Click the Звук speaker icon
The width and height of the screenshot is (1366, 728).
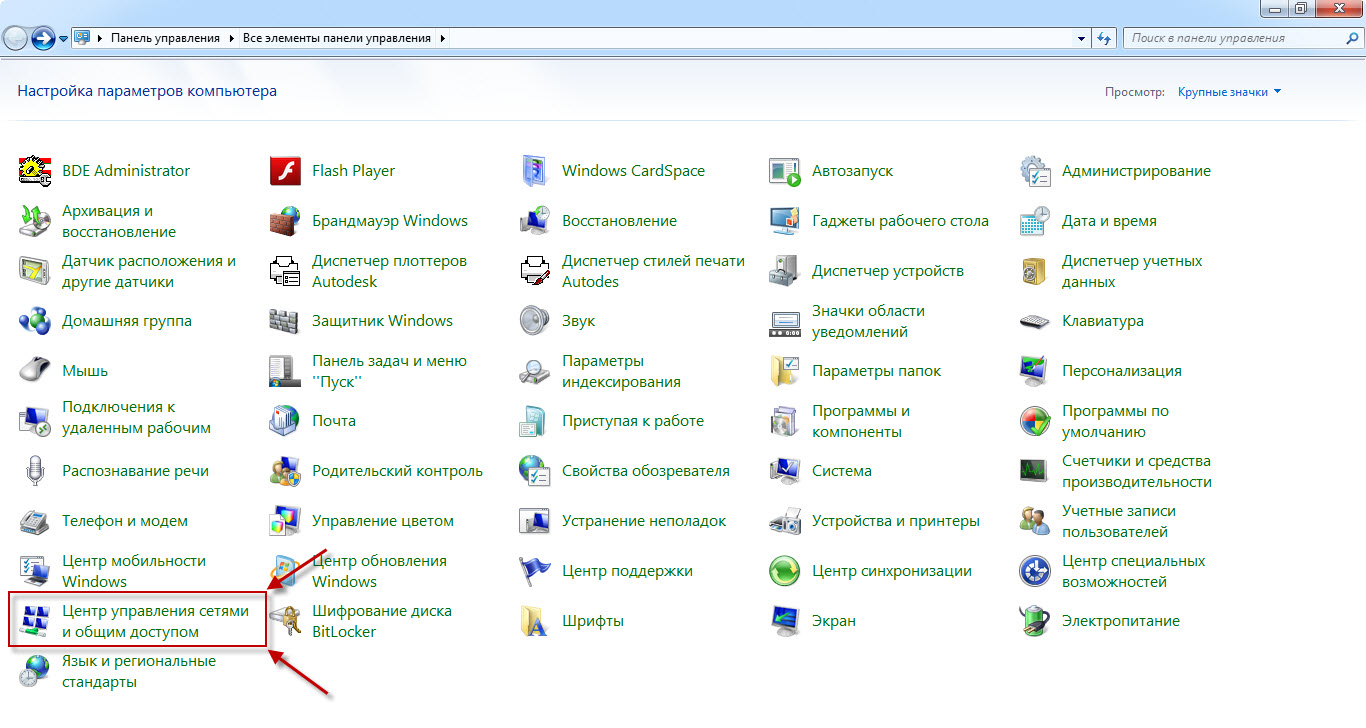pos(535,321)
